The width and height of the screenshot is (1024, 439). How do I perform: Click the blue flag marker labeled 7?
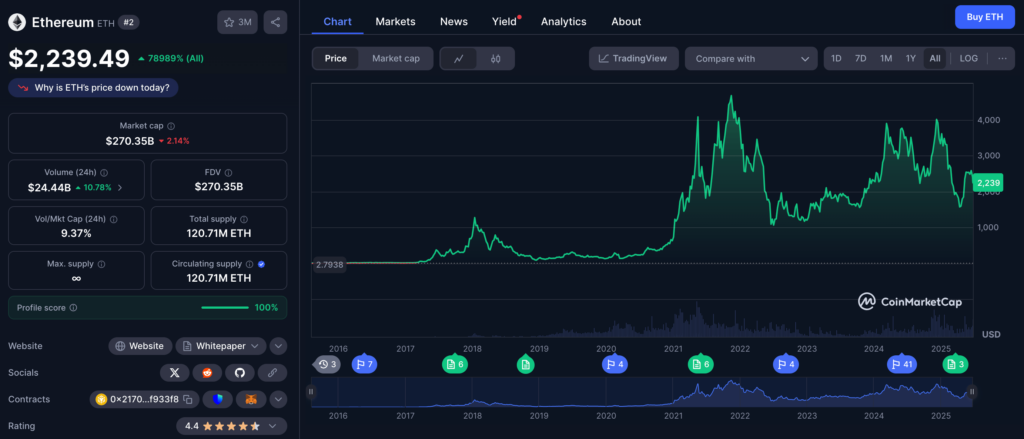pyautogui.click(x=364, y=365)
